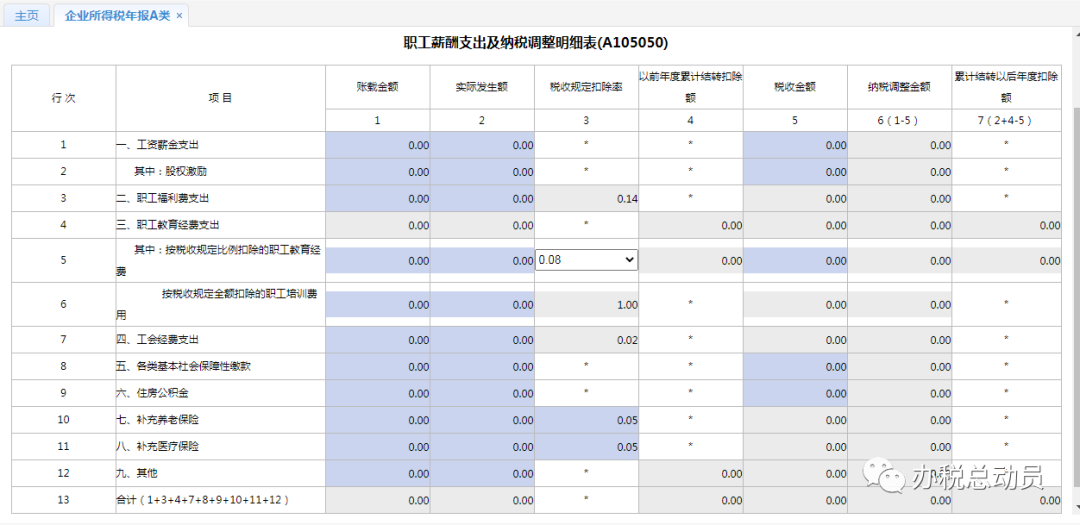The image size is (1080, 525).
Task: Open the 0.08 deduction rate dropdown
Action: coord(586,260)
